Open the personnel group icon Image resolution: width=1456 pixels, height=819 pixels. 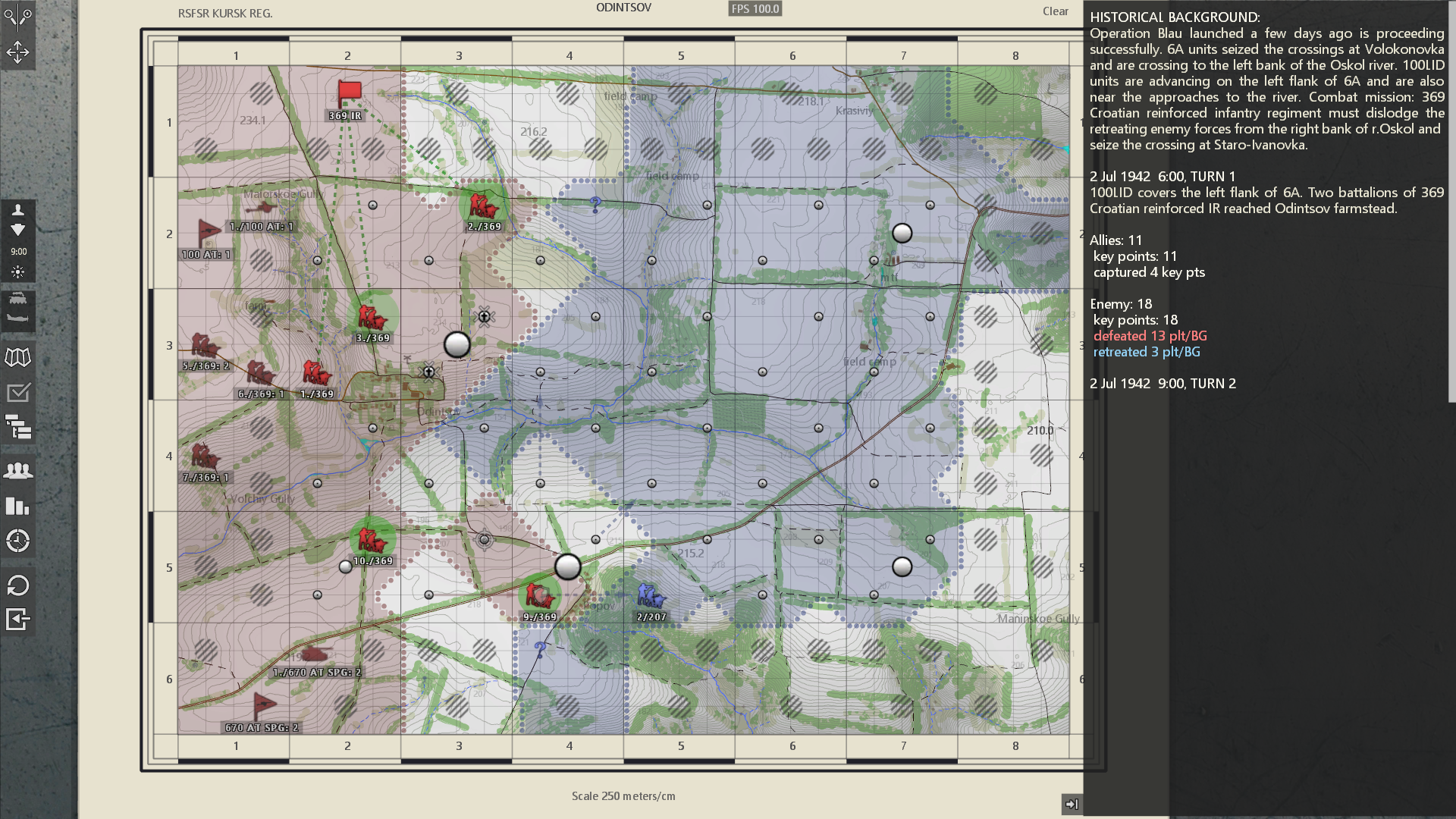17,470
